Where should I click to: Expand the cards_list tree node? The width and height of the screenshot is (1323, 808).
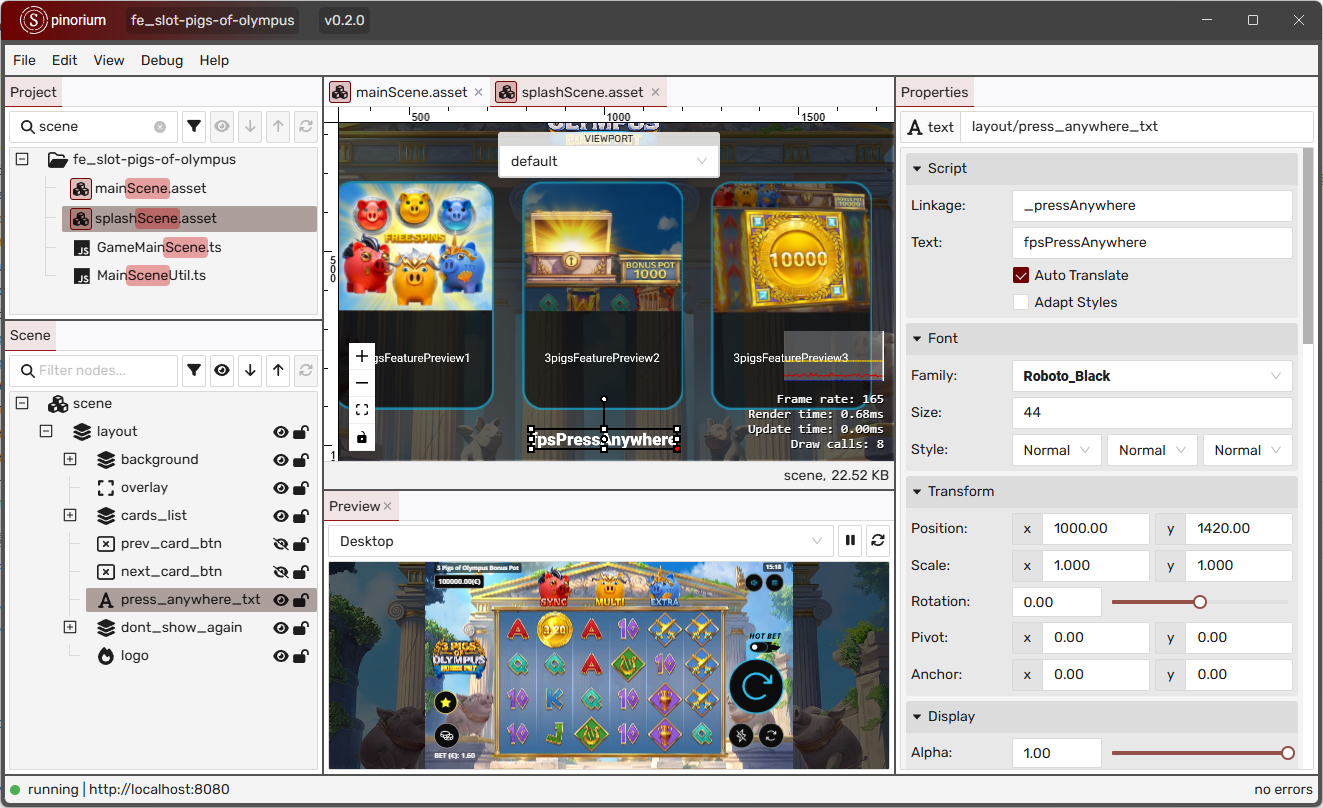coord(70,516)
